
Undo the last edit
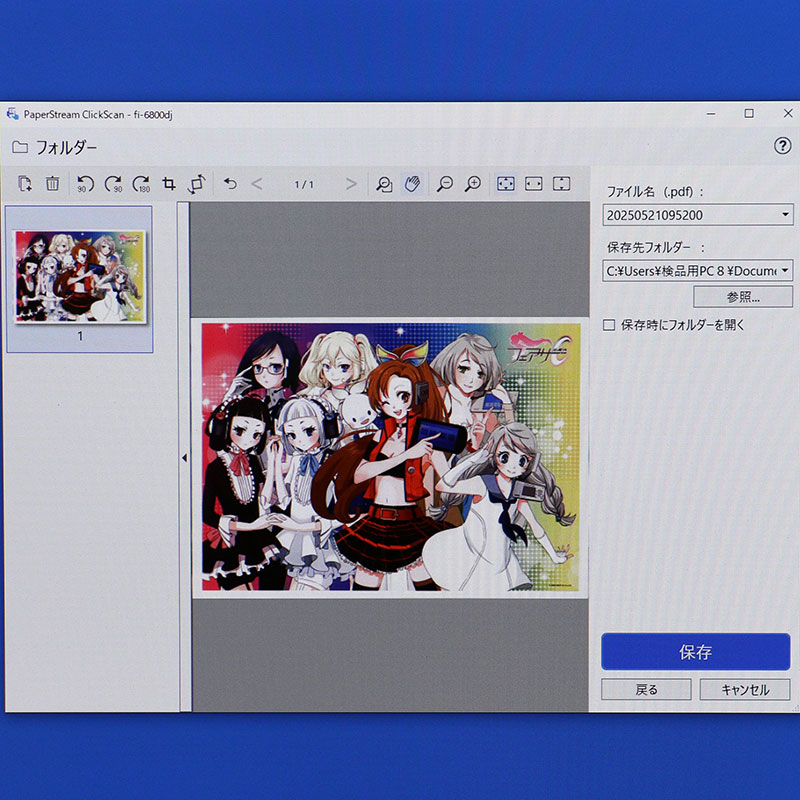230,185
